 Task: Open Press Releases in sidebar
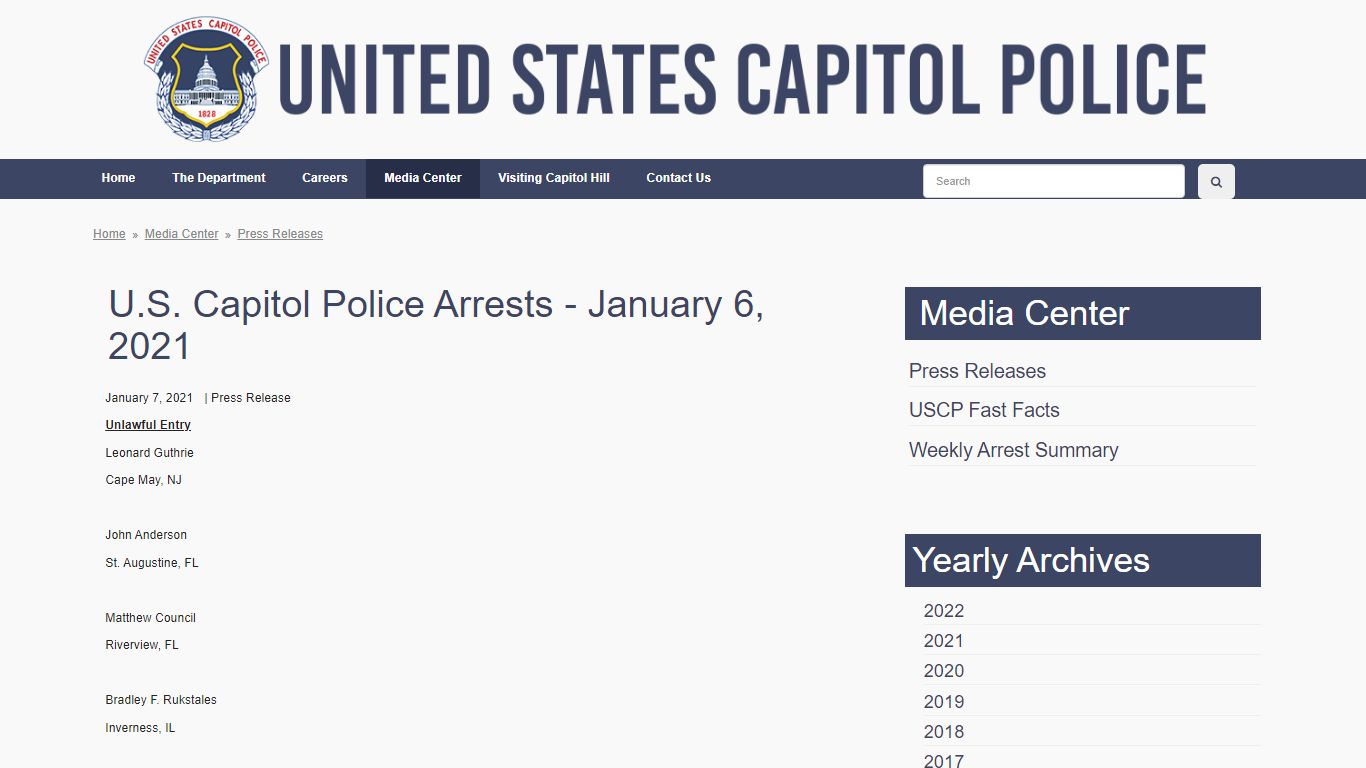click(x=977, y=371)
